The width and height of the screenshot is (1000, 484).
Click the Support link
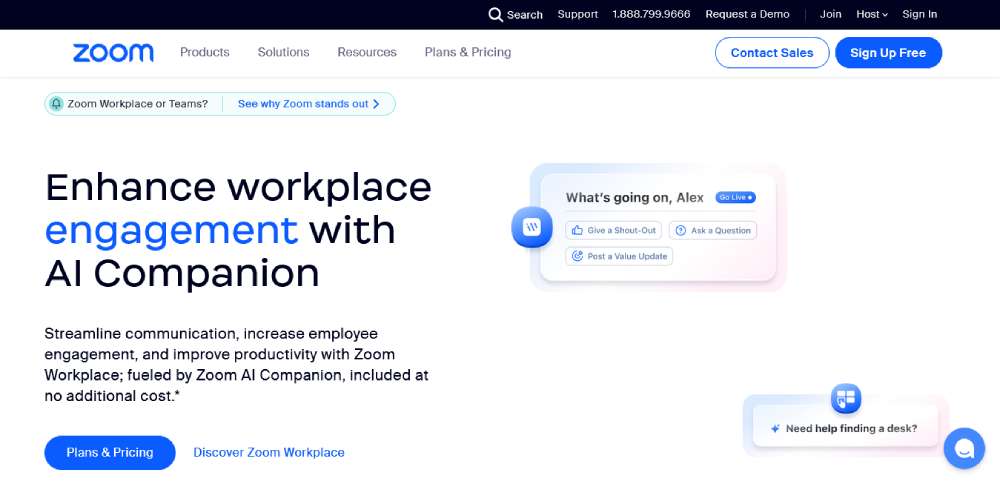578,15
